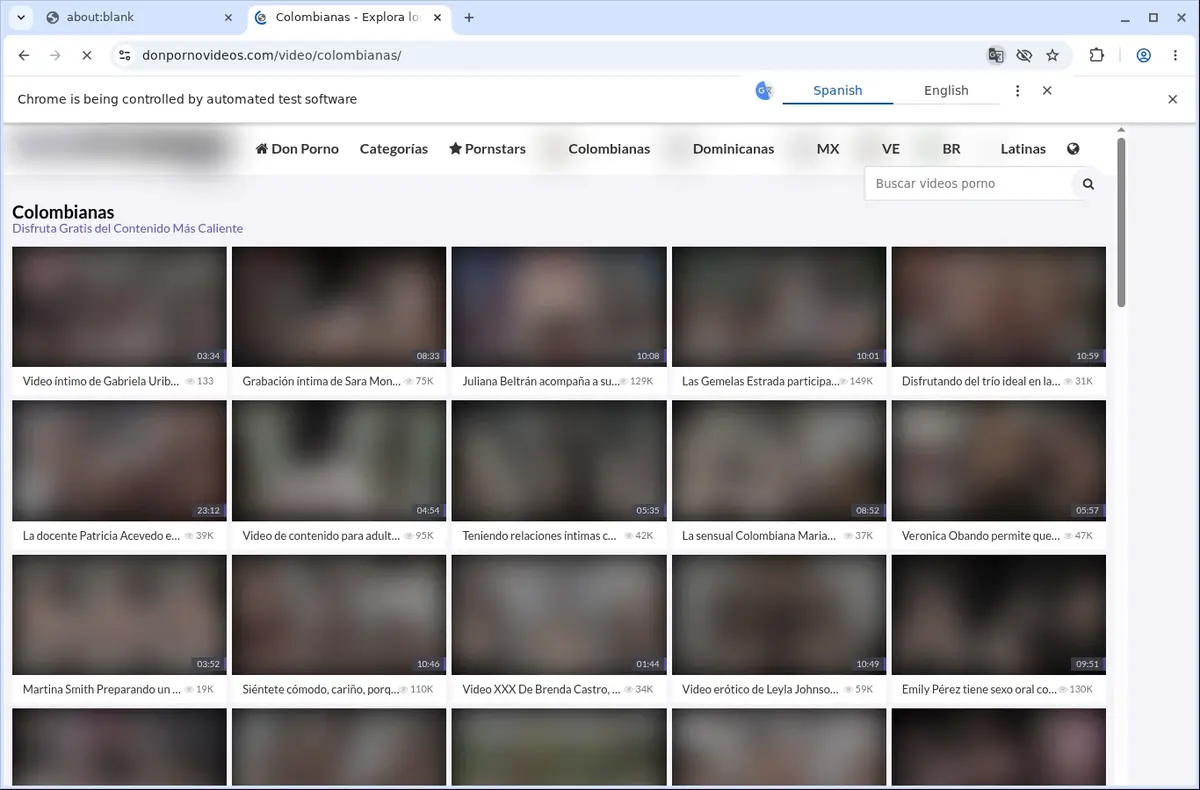Click the browser forward arrow
Image resolution: width=1200 pixels, height=790 pixels.
(55, 55)
